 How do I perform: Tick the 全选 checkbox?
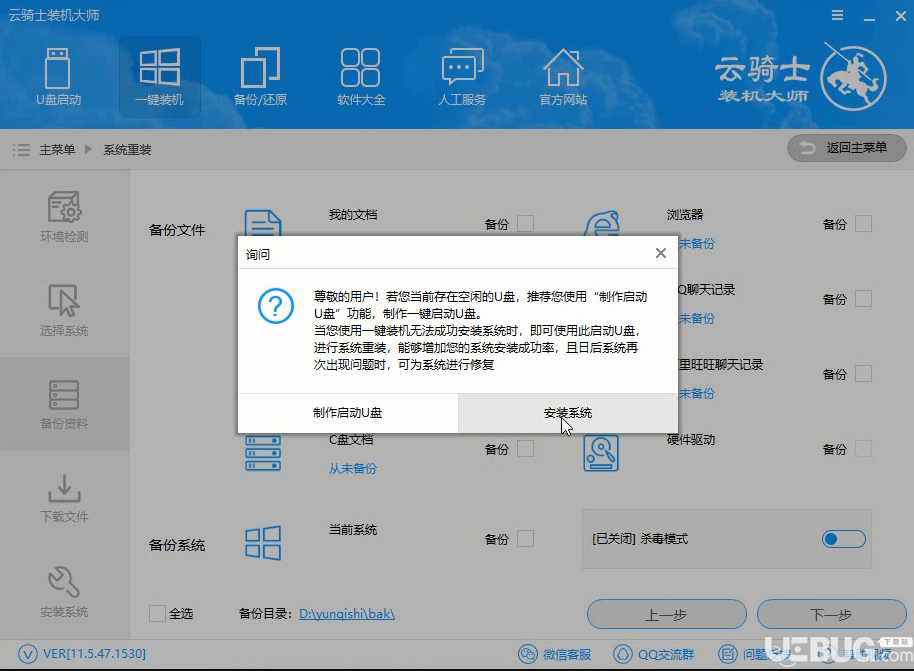pyautogui.click(x=157, y=613)
